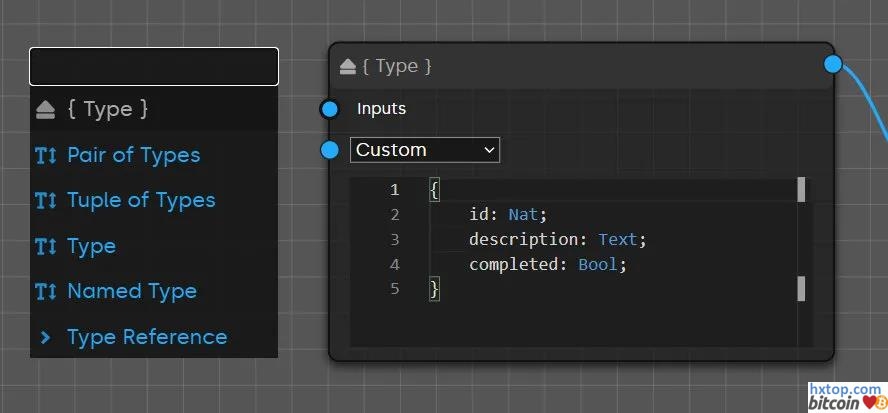Click the { Type } node title bar
The image size is (888, 413).
click(x=580, y=66)
